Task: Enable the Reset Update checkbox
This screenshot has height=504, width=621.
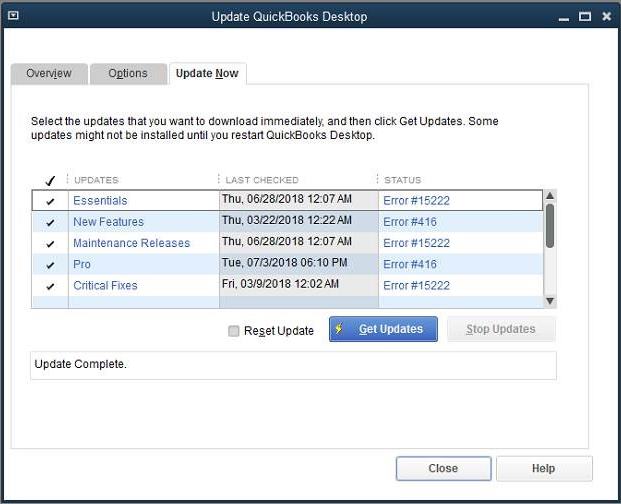Action: [x=234, y=331]
